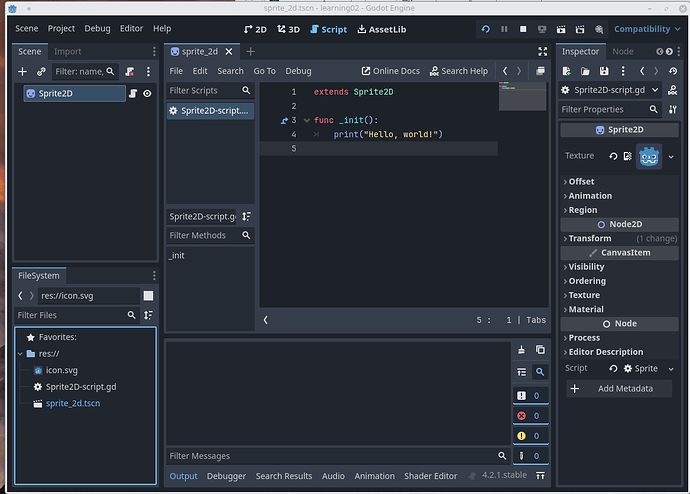Expand the Material section
Viewport: 690px width, 494px height.
click(x=619, y=309)
